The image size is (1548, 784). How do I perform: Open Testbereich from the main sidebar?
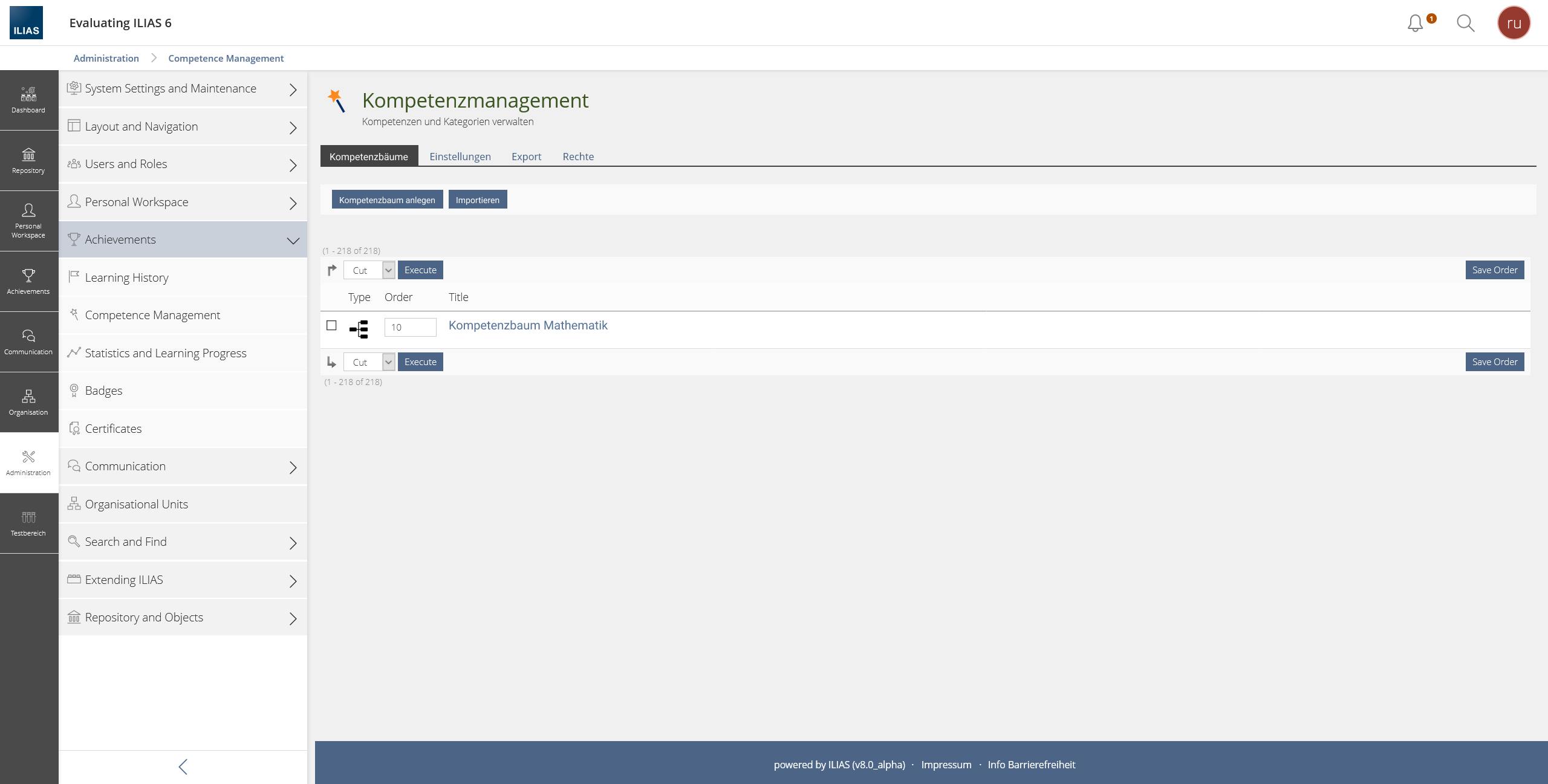pyautogui.click(x=28, y=523)
